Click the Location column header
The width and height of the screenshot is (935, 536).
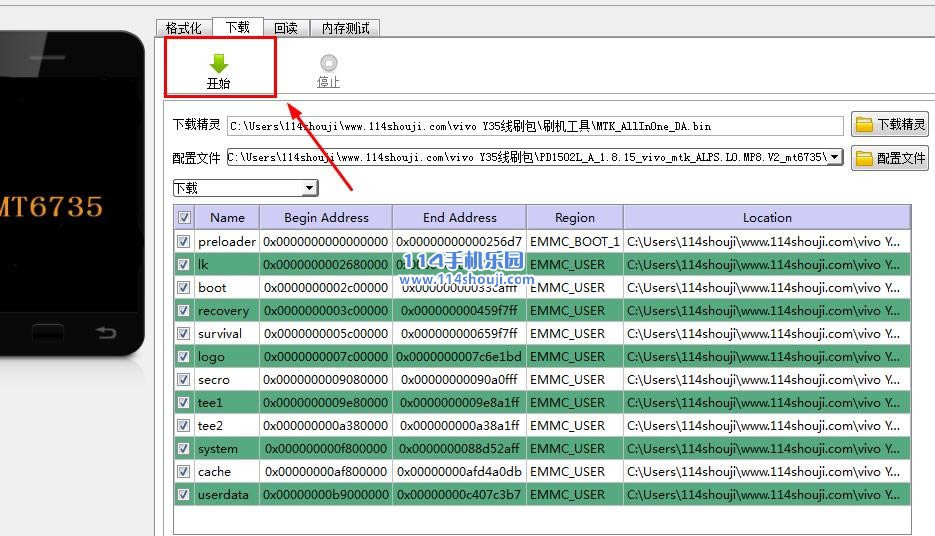pos(766,218)
